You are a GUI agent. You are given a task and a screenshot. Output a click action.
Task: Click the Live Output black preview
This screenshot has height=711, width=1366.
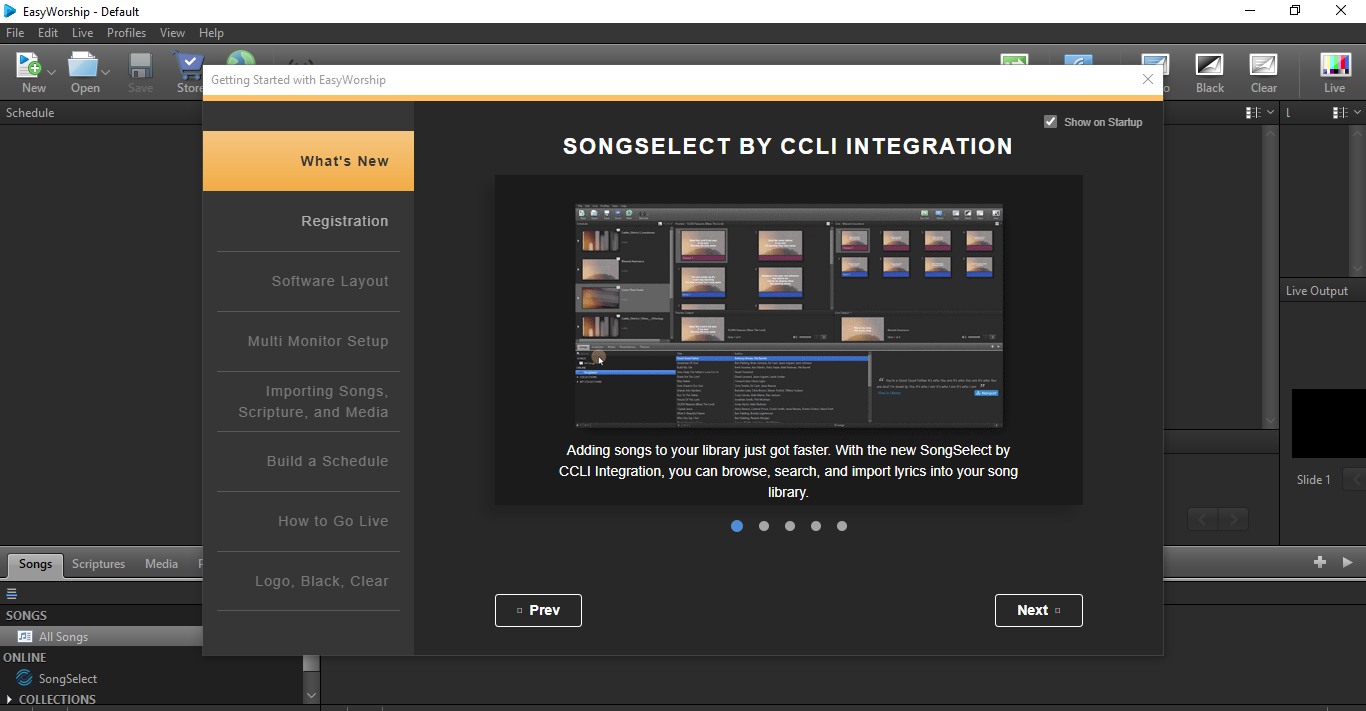[x=1328, y=424]
